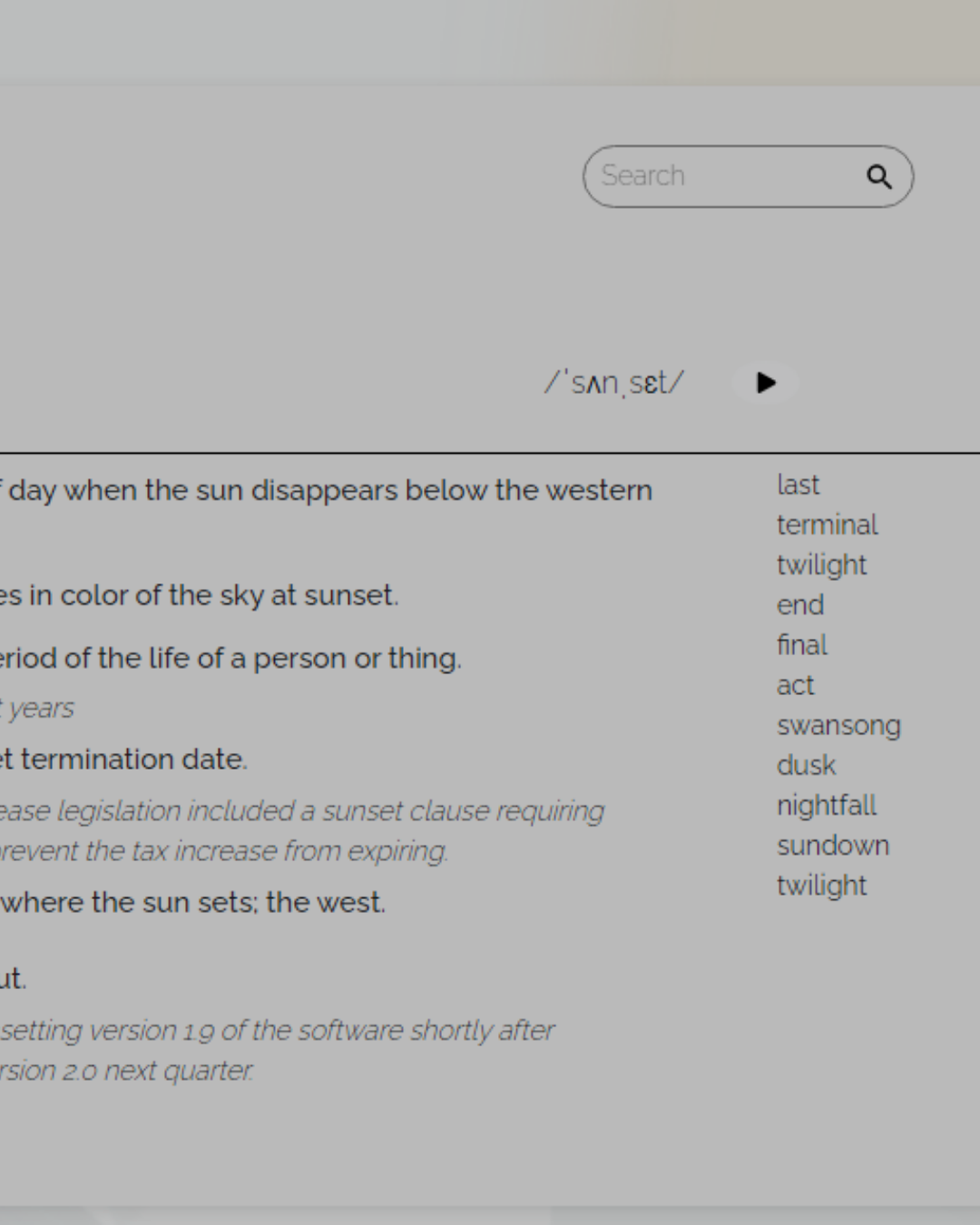
Task: Open the synonym "last"
Action: click(798, 485)
